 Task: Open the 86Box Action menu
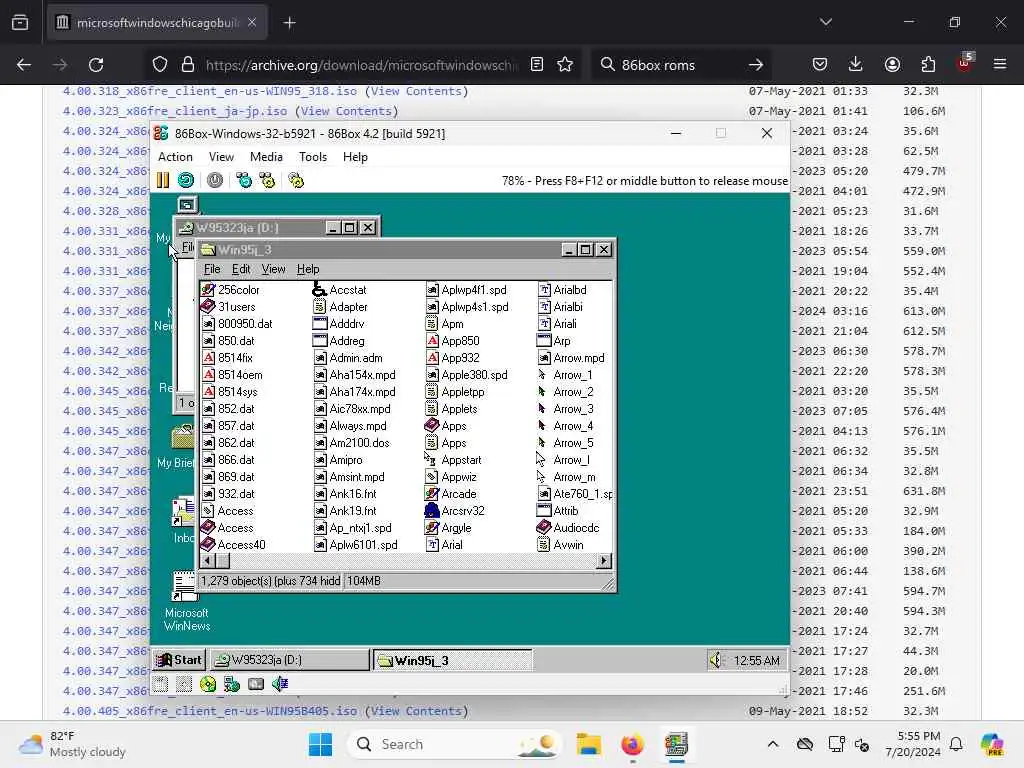click(175, 157)
